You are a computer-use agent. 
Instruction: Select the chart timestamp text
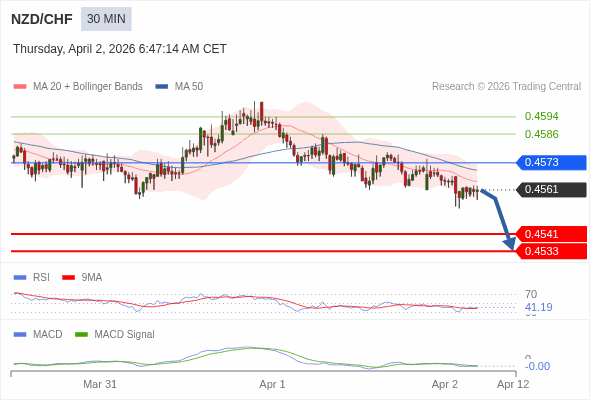pyautogui.click(x=120, y=49)
